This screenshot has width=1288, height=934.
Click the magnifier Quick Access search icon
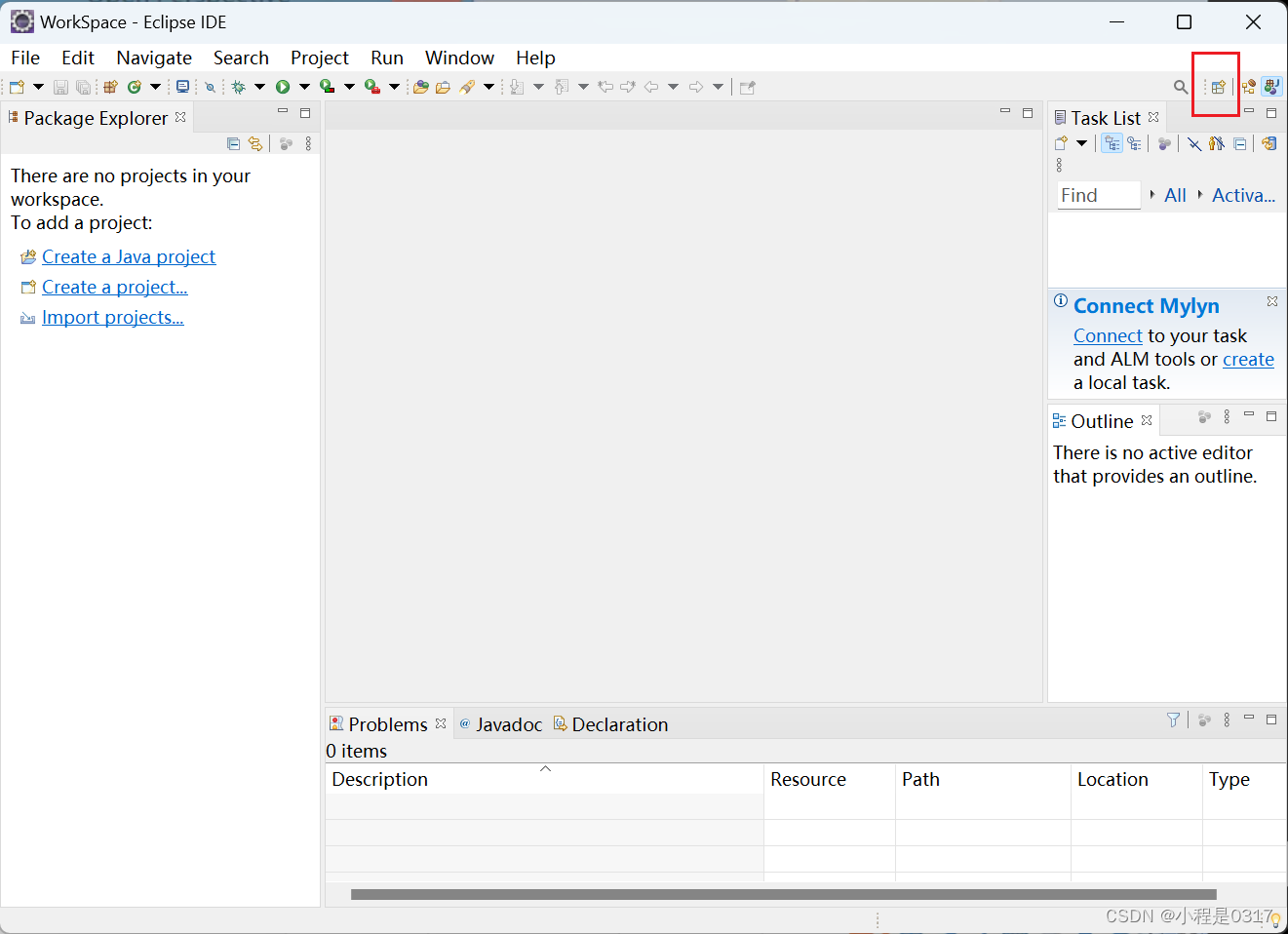click(1181, 87)
